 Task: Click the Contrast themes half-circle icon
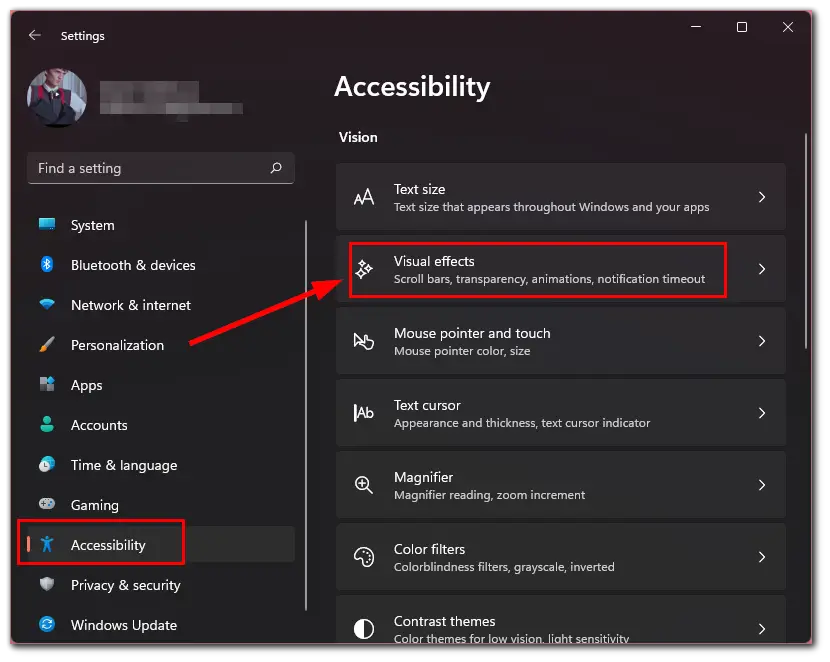click(x=364, y=629)
